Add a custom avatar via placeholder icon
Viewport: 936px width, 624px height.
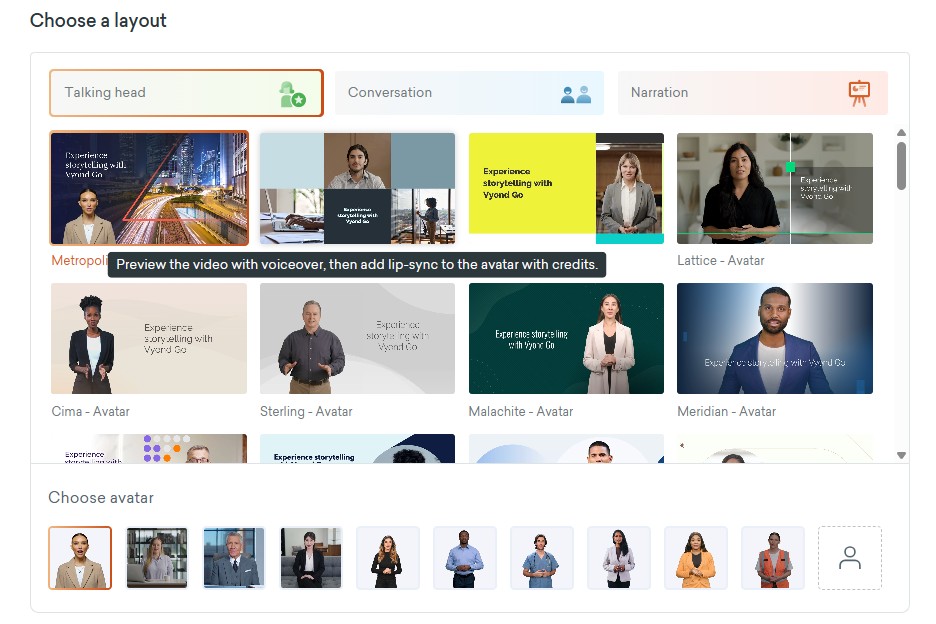click(849, 558)
